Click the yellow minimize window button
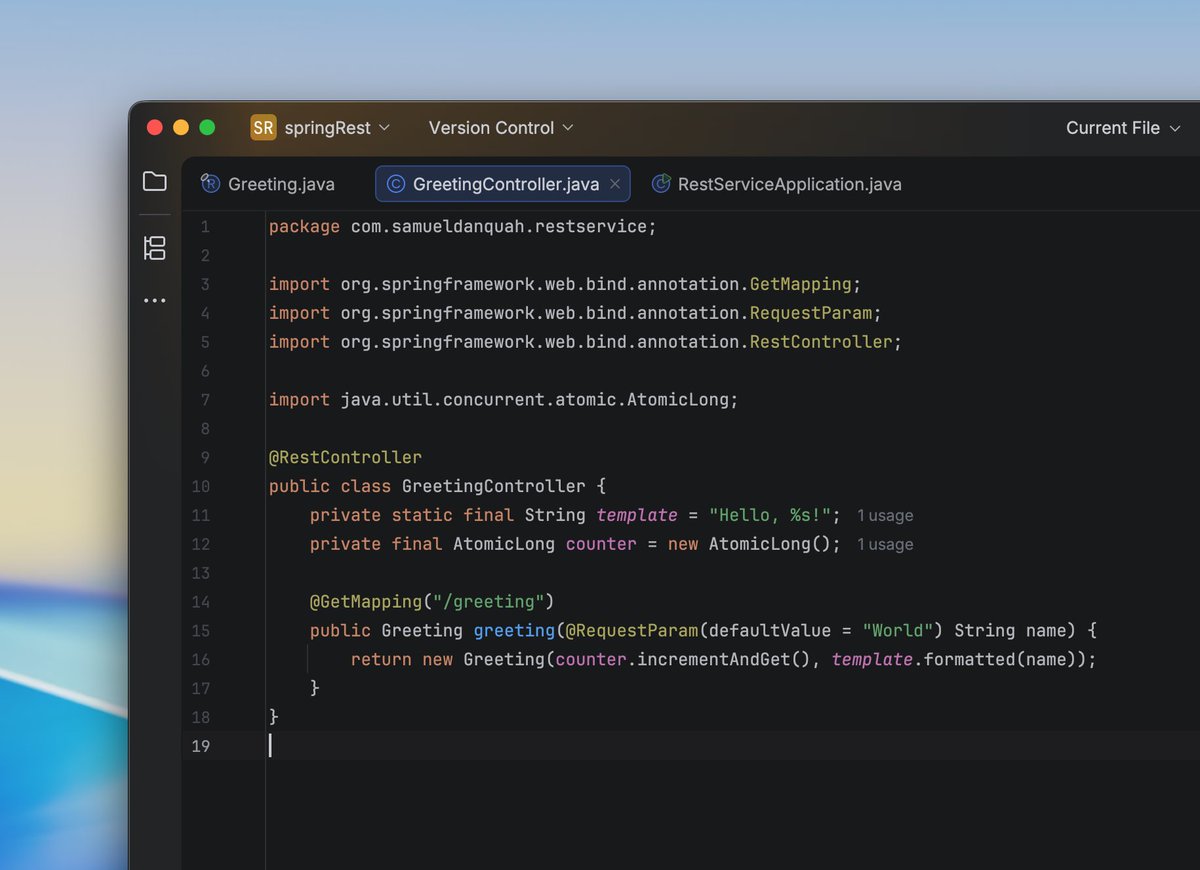The image size is (1200, 870). 181,128
